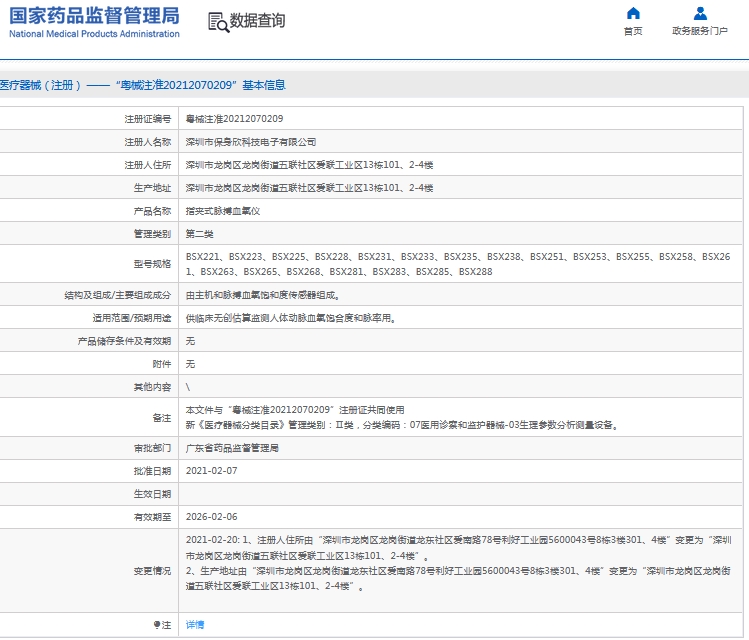The width and height of the screenshot is (749, 640).
Task: Click the home icon in the header
Action: point(632,14)
